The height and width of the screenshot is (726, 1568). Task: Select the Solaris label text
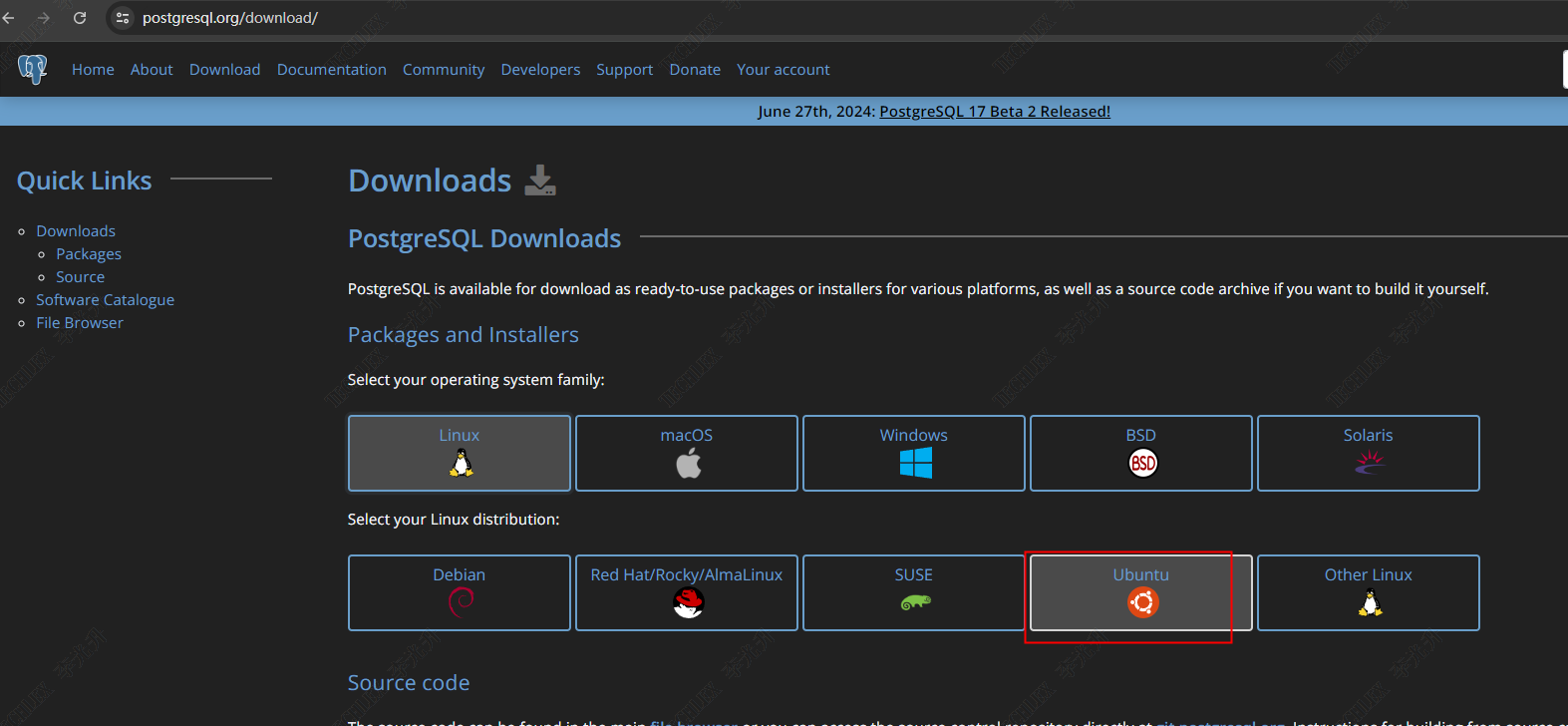(1369, 436)
